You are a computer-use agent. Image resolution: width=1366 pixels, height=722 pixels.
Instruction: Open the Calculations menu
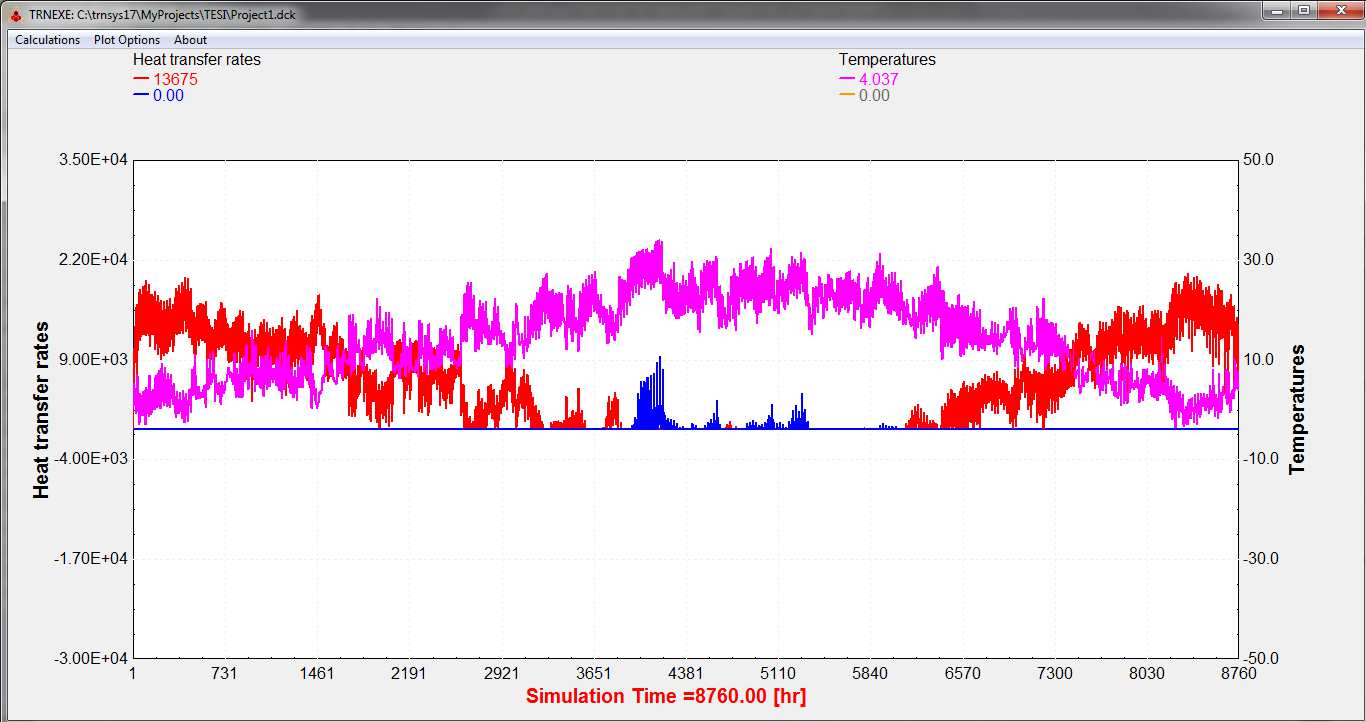[x=47, y=40]
